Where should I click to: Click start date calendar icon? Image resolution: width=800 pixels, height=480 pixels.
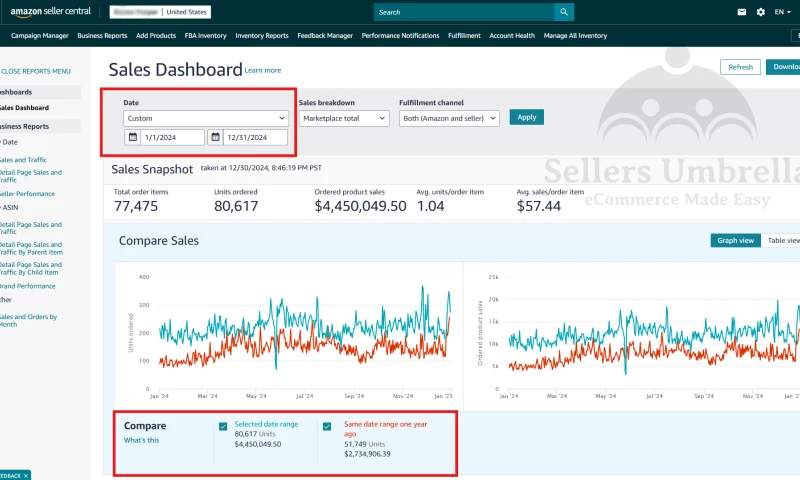(132, 138)
